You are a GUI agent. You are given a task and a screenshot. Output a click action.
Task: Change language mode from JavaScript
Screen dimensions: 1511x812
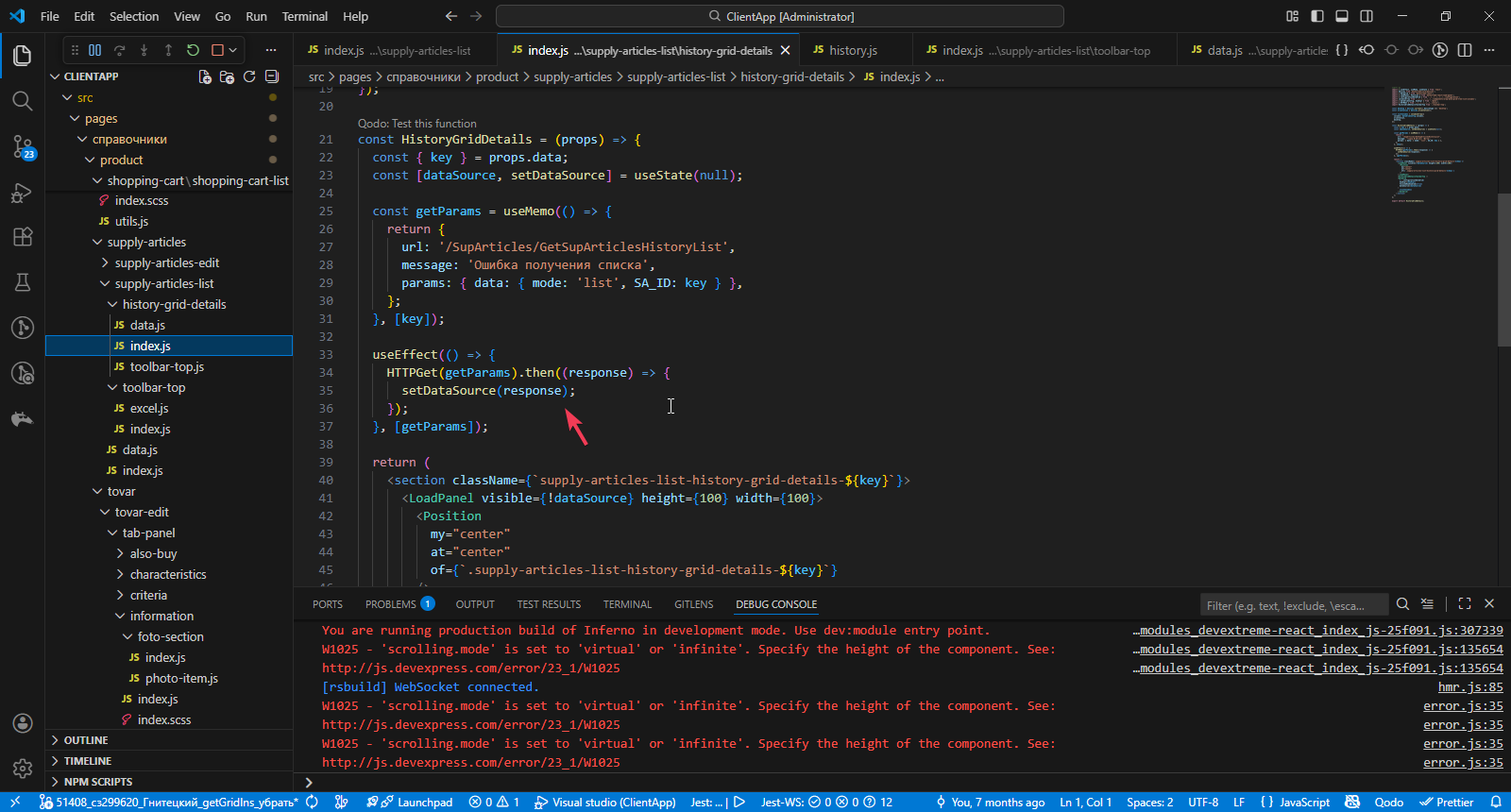click(x=1304, y=803)
